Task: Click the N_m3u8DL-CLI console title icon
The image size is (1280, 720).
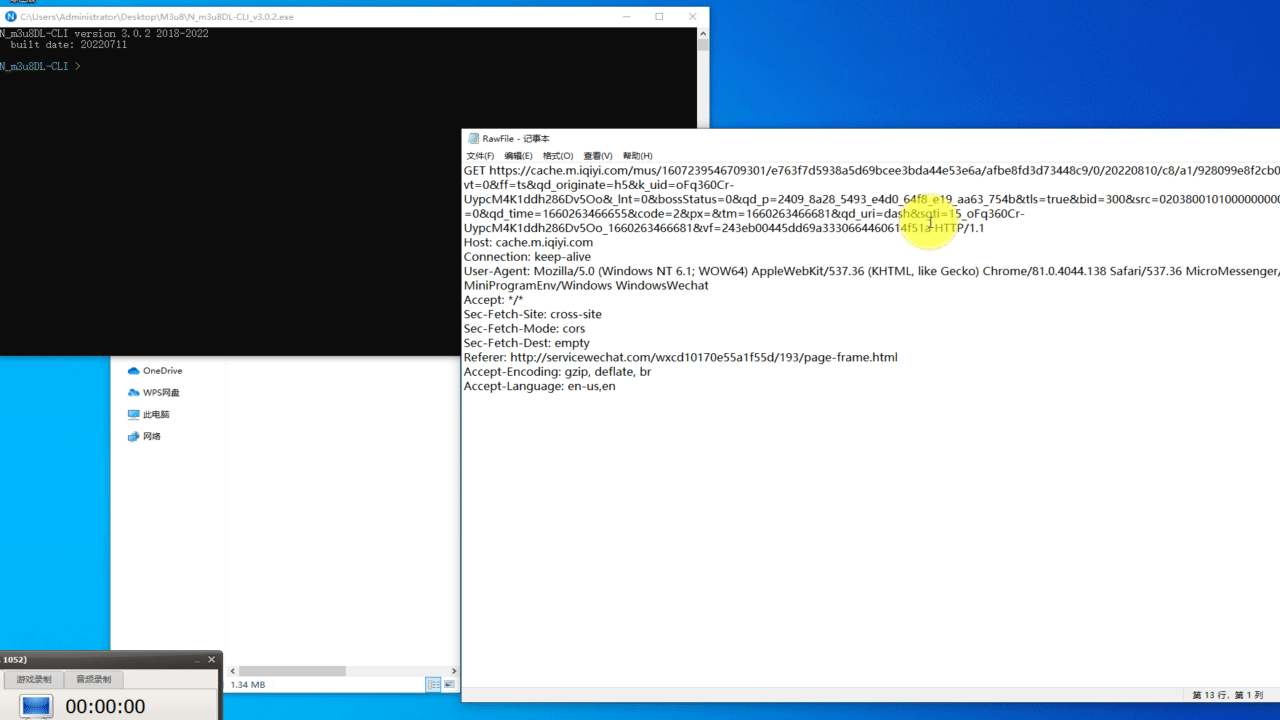Action: [x=11, y=16]
